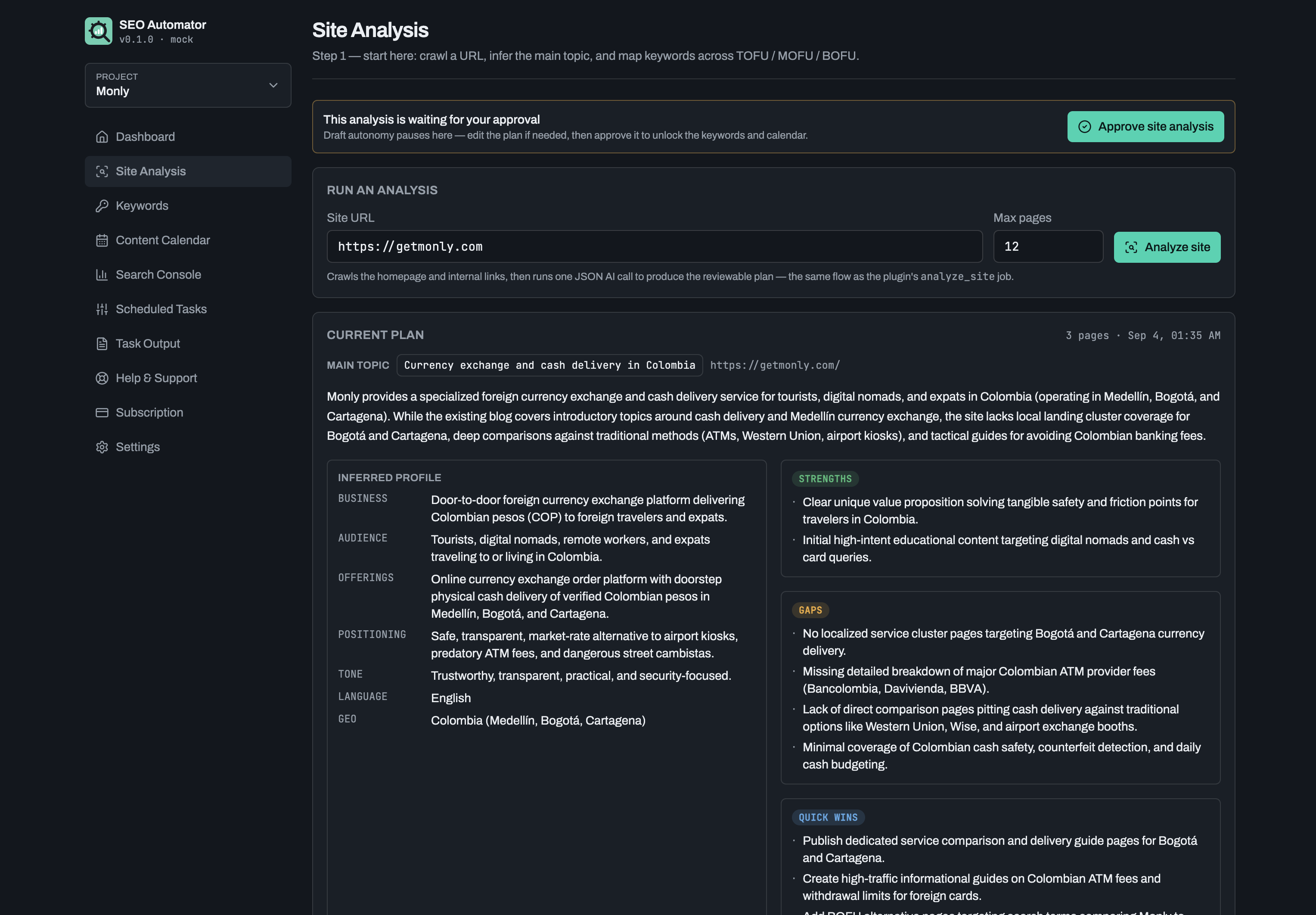This screenshot has height=915, width=1316.
Task: Click the Analyze site button
Action: pos(1167,247)
